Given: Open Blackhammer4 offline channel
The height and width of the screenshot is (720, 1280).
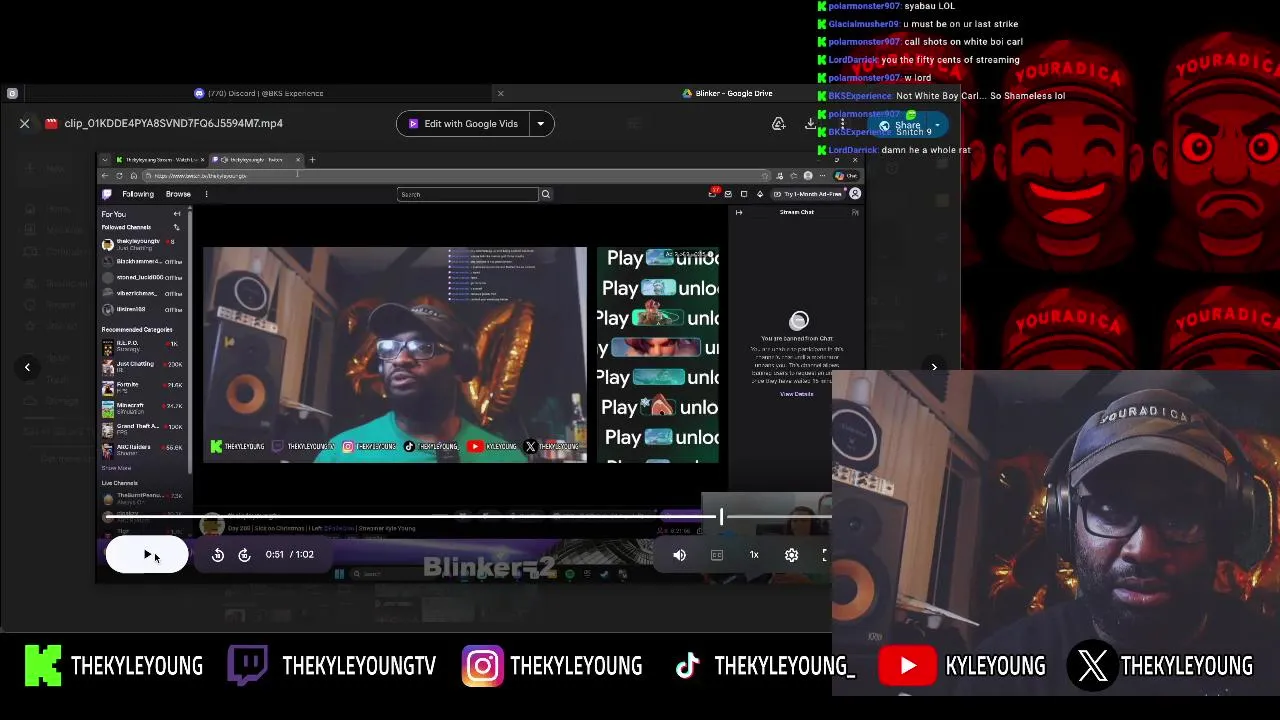Looking at the screenshot, I should 142,261.
